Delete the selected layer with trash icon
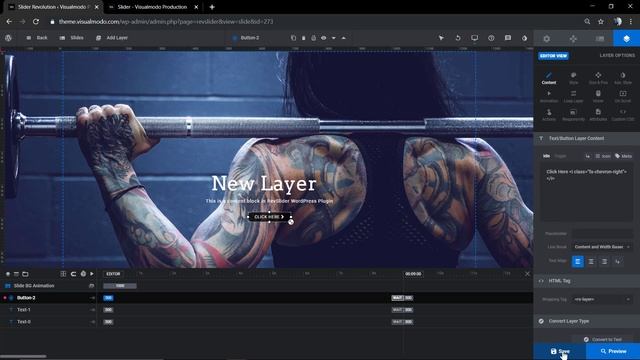This screenshot has width=640, height=360. (x=303, y=38)
